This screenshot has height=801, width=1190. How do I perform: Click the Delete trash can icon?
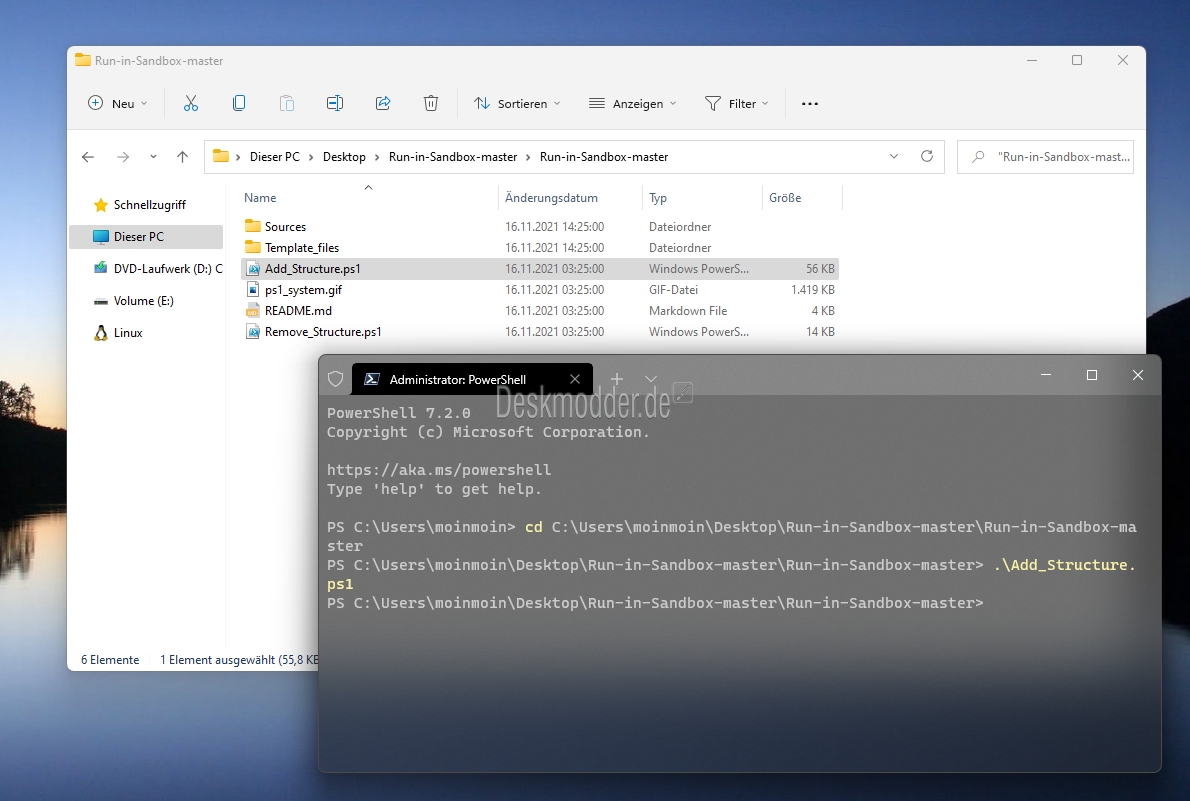tap(431, 103)
